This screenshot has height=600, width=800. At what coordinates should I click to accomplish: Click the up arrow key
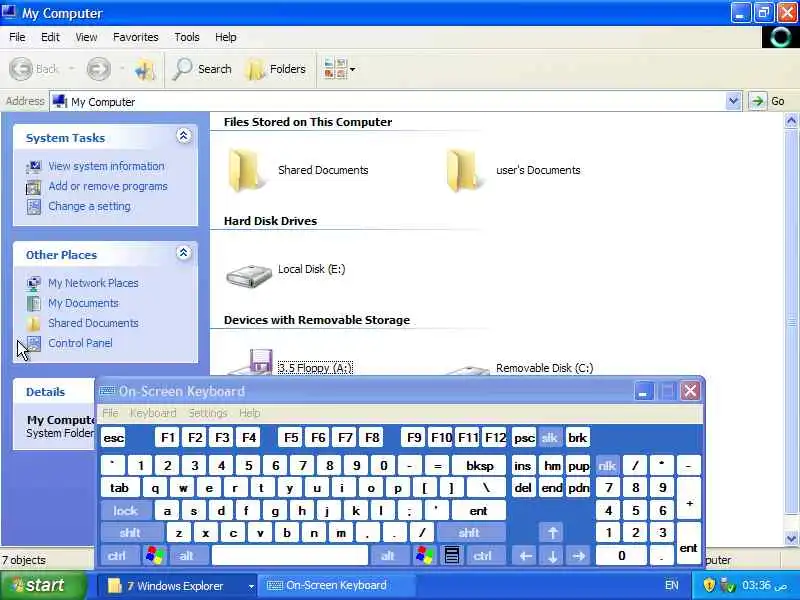point(553,533)
